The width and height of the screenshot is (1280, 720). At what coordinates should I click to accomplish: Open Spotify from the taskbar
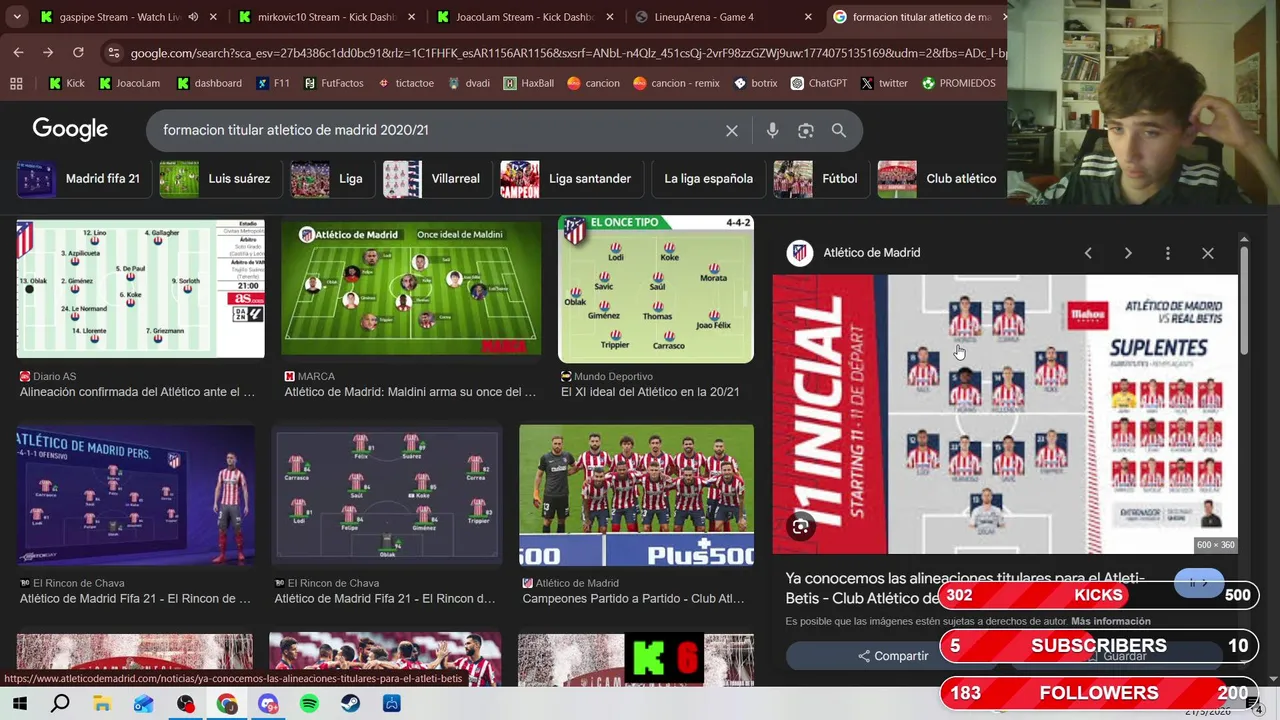point(309,704)
